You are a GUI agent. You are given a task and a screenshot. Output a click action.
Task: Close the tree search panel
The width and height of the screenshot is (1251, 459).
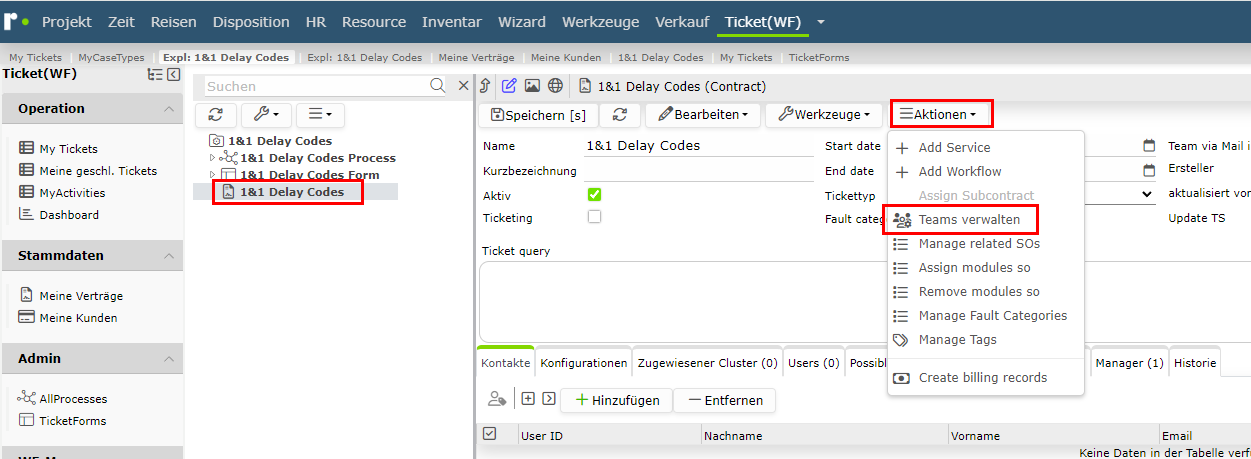[463, 86]
